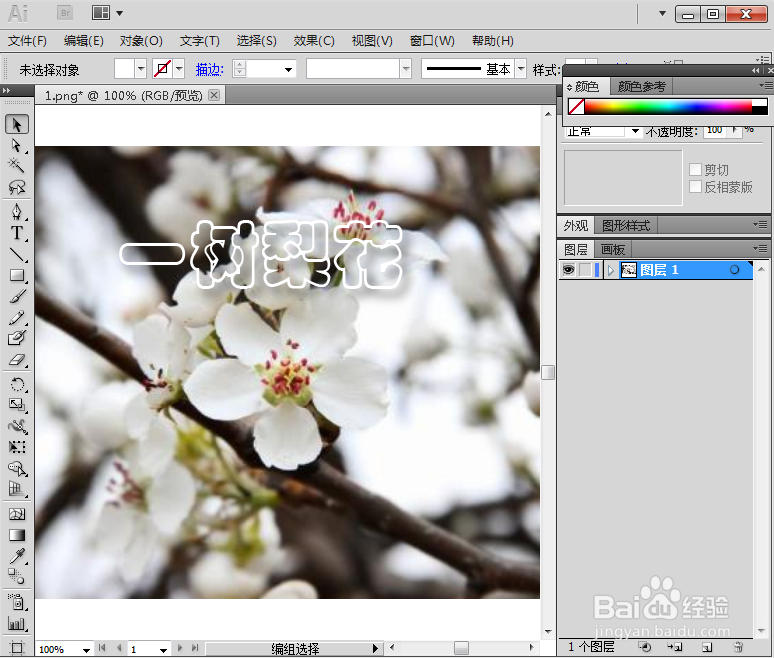Select the Paintbrush tool

point(17,296)
